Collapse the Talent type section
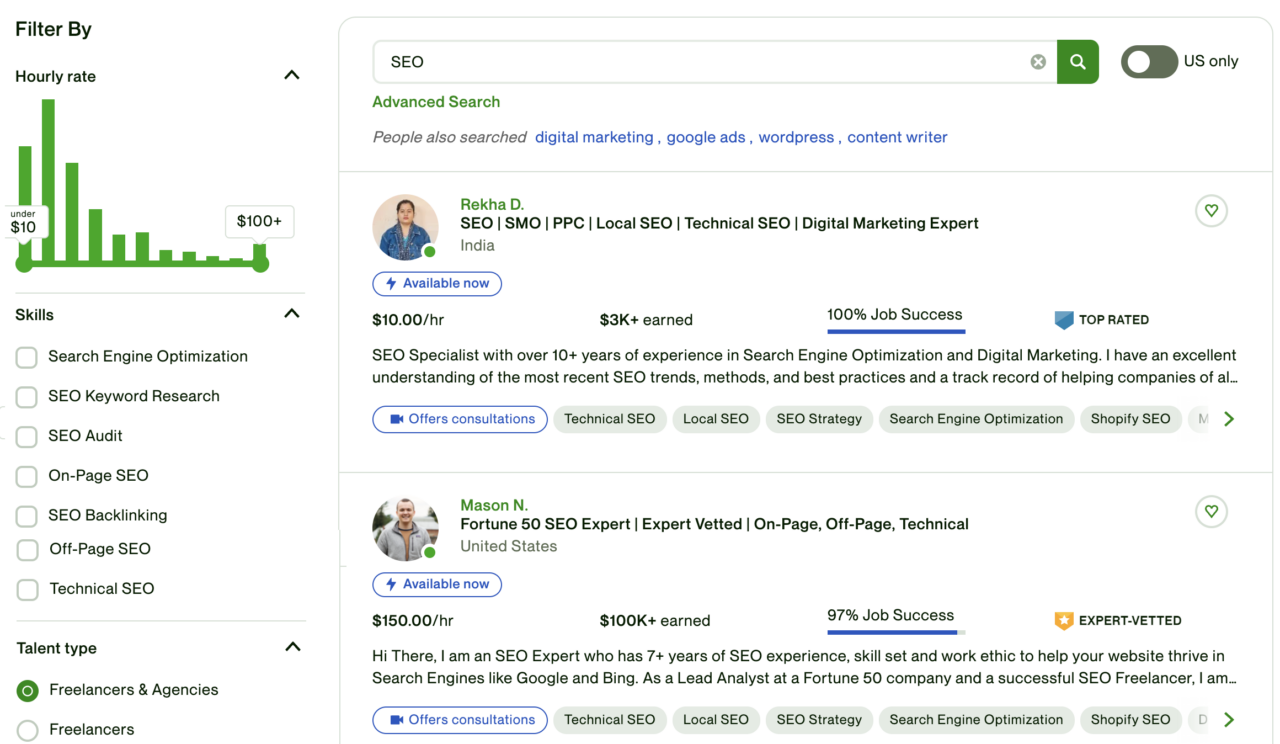Image resolution: width=1280 pixels, height=744 pixels. [292, 647]
